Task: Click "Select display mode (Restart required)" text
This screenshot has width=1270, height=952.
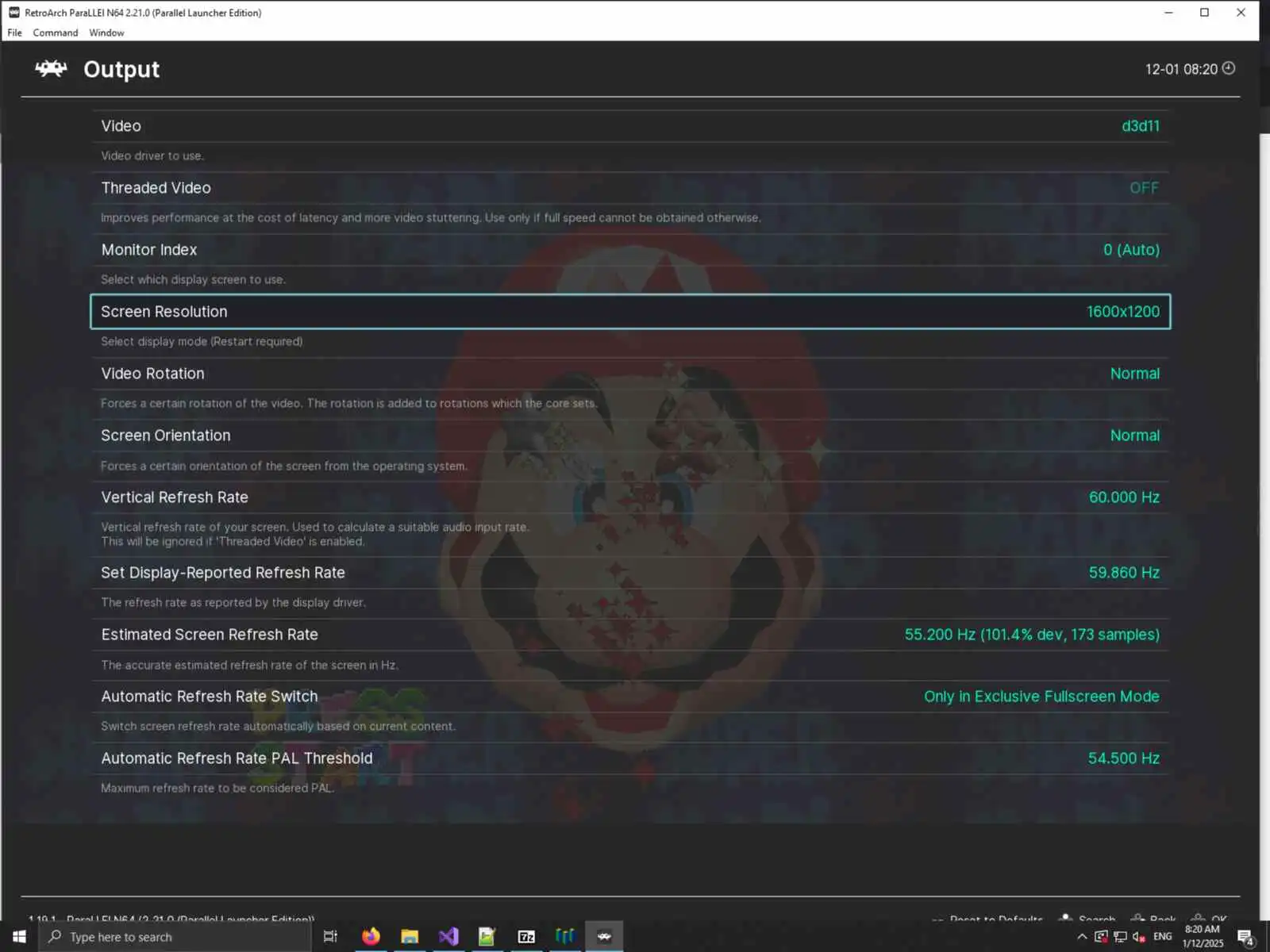Action: (x=202, y=342)
